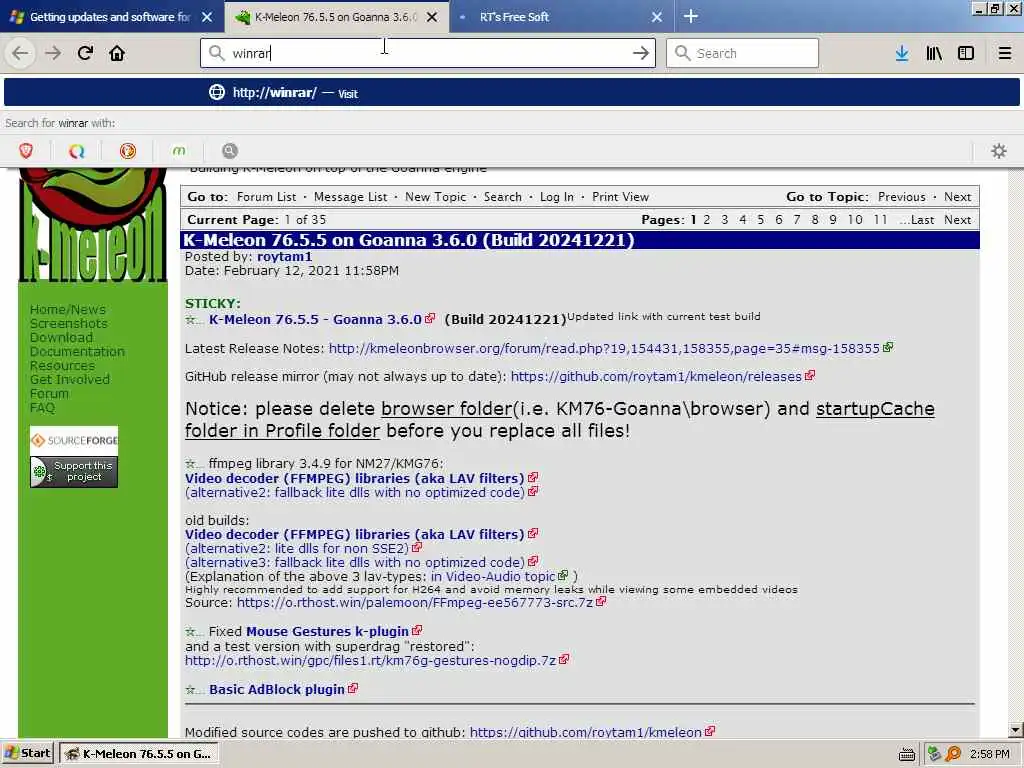Viewport: 1024px width, 768px height.
Task: Click in the Search box next to address bar
Action: pos(742,53)
